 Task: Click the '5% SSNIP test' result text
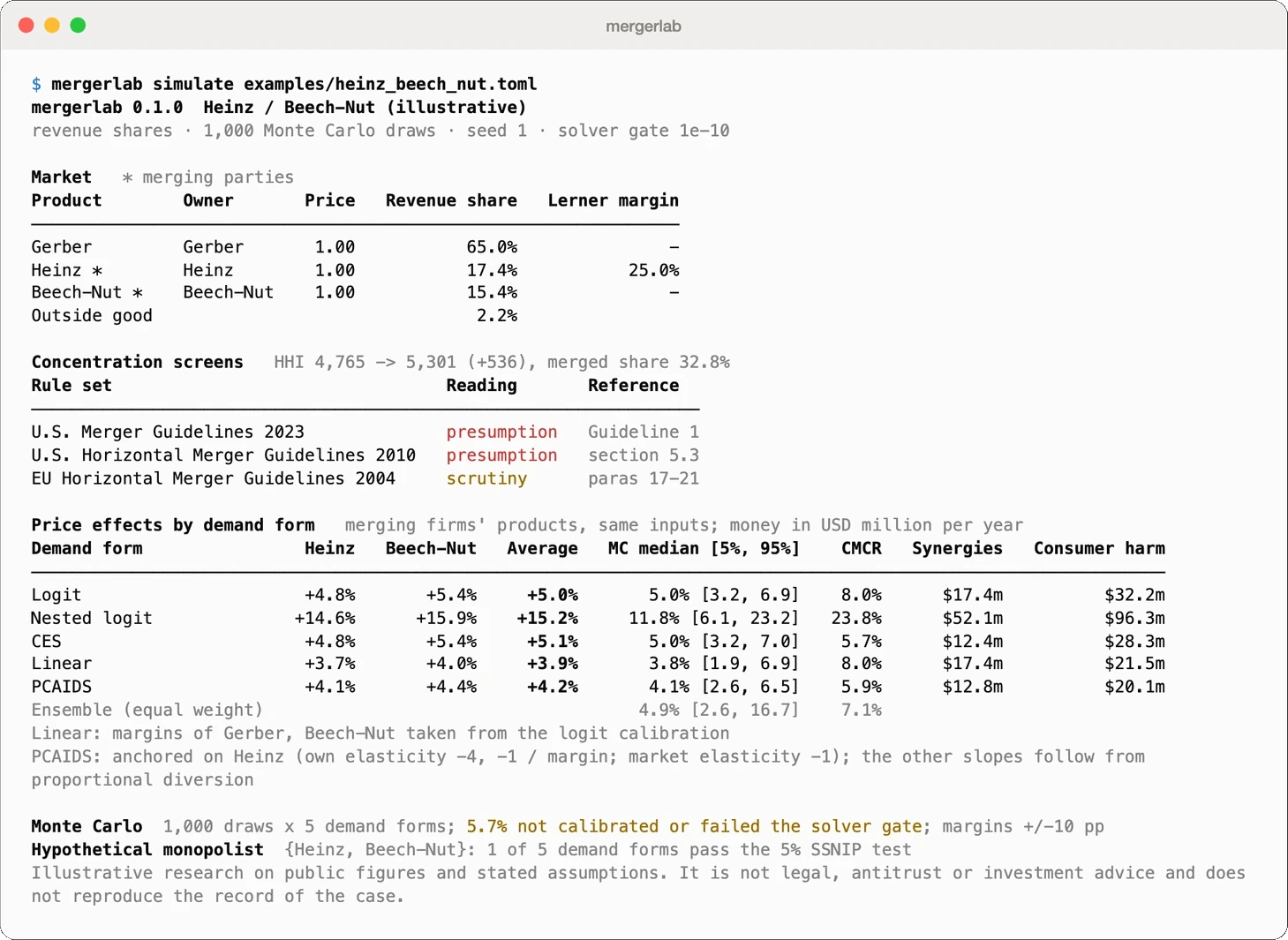pos(846,850)
